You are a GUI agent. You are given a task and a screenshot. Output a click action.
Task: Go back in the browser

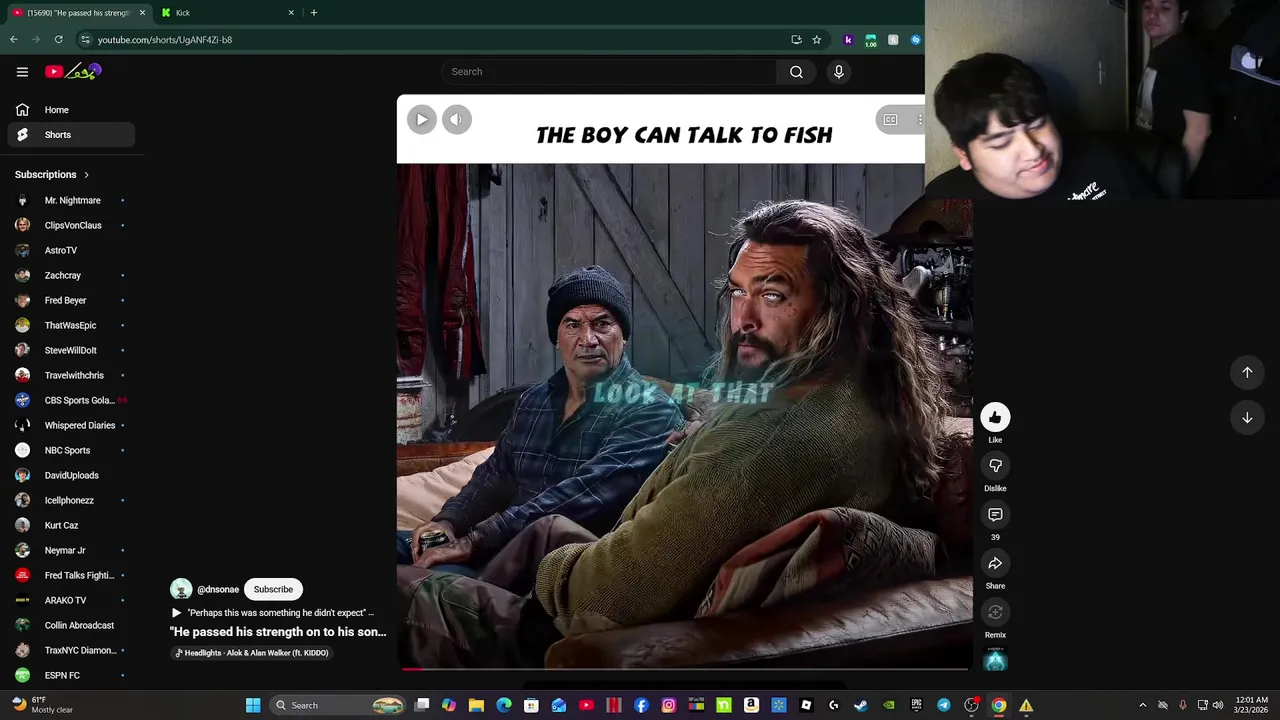click(13, 40)
